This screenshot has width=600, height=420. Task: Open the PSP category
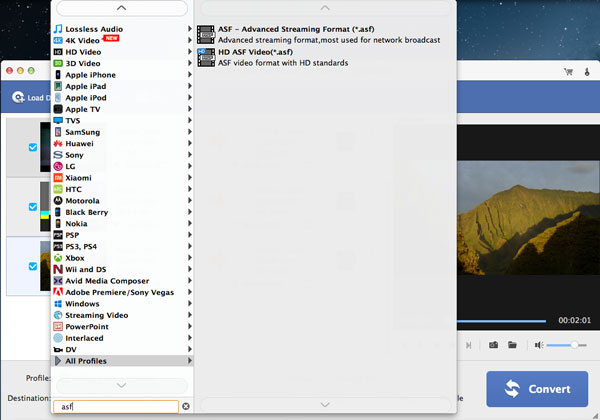tap(122, 235)
